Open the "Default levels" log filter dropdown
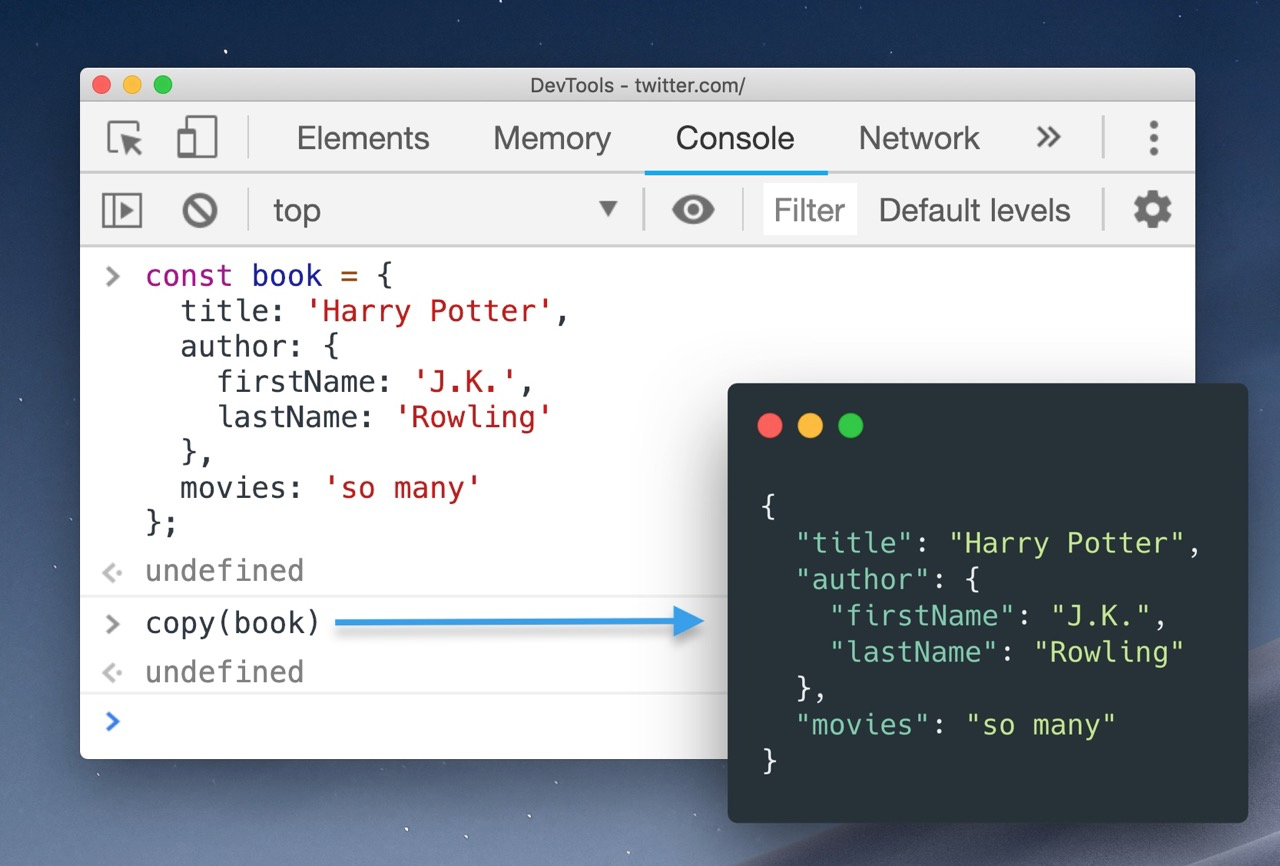This screenshot has height=866, width=1280. coord(975,210)
